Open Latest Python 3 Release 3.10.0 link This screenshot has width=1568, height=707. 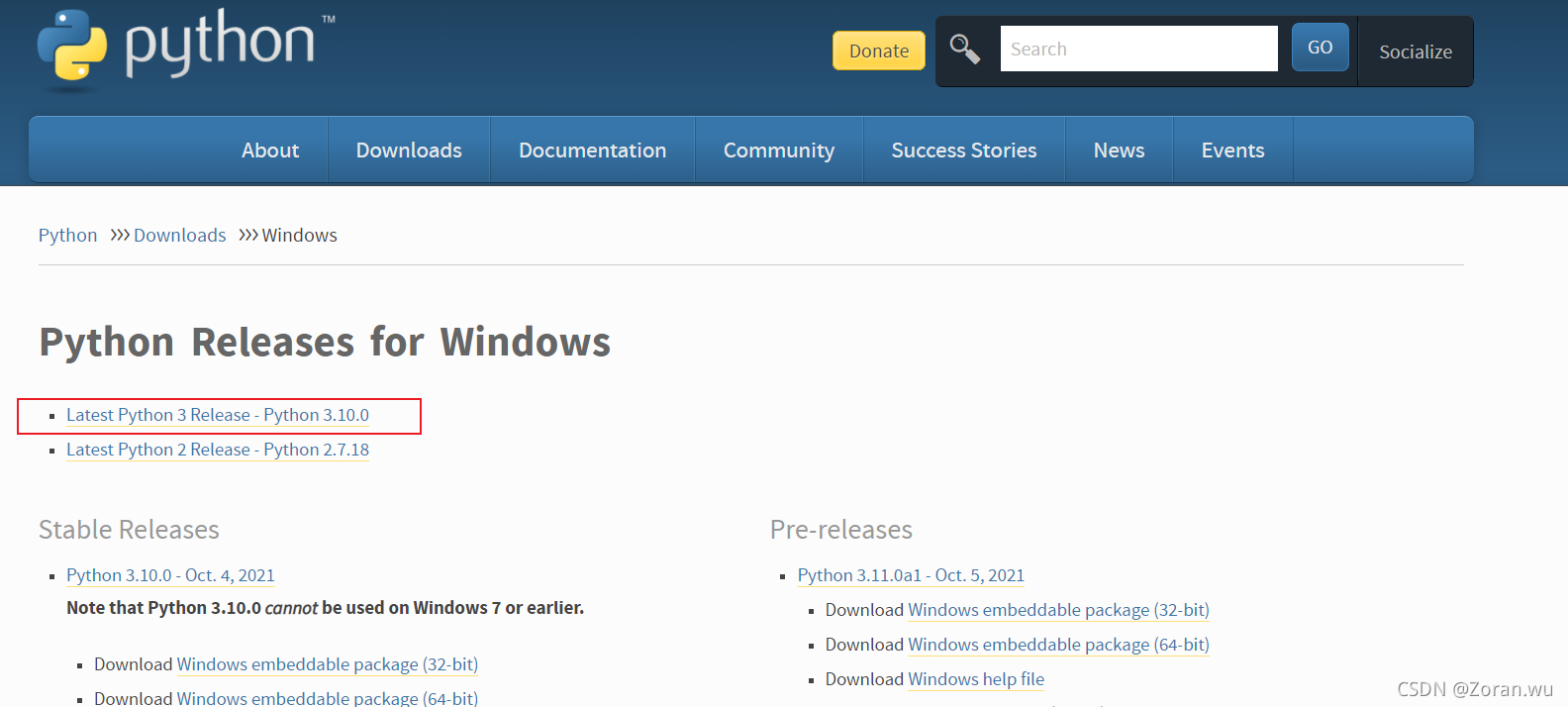point(218,415)
